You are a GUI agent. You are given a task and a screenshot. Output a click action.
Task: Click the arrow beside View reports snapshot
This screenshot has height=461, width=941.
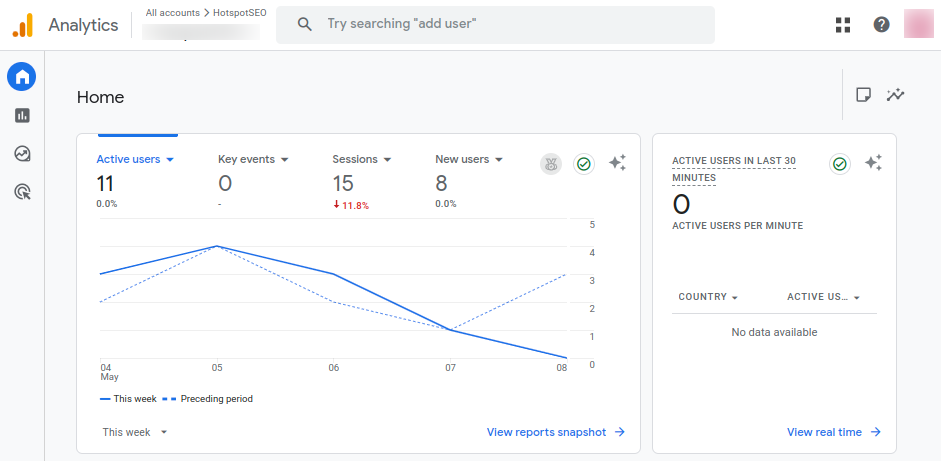point(620,432)
